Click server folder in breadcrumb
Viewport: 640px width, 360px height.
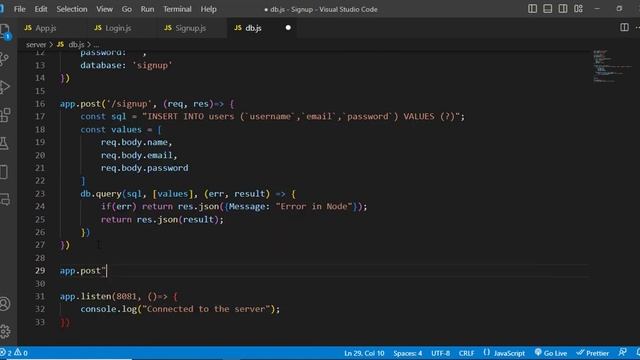[36, 44]
